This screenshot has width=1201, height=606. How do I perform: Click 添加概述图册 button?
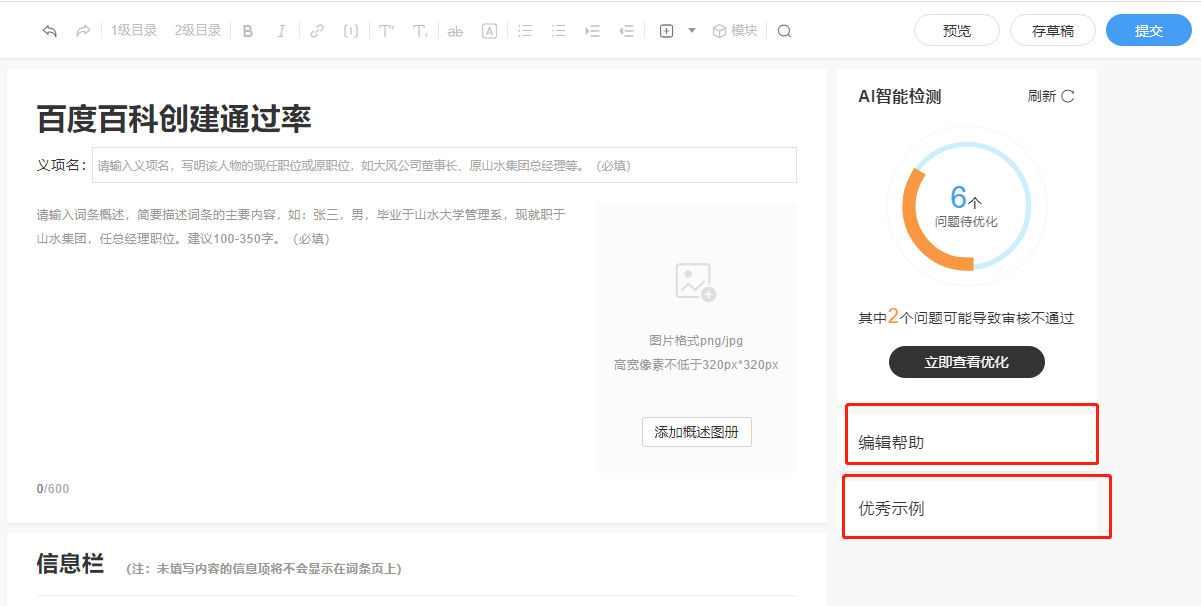(x=696, y=432)
